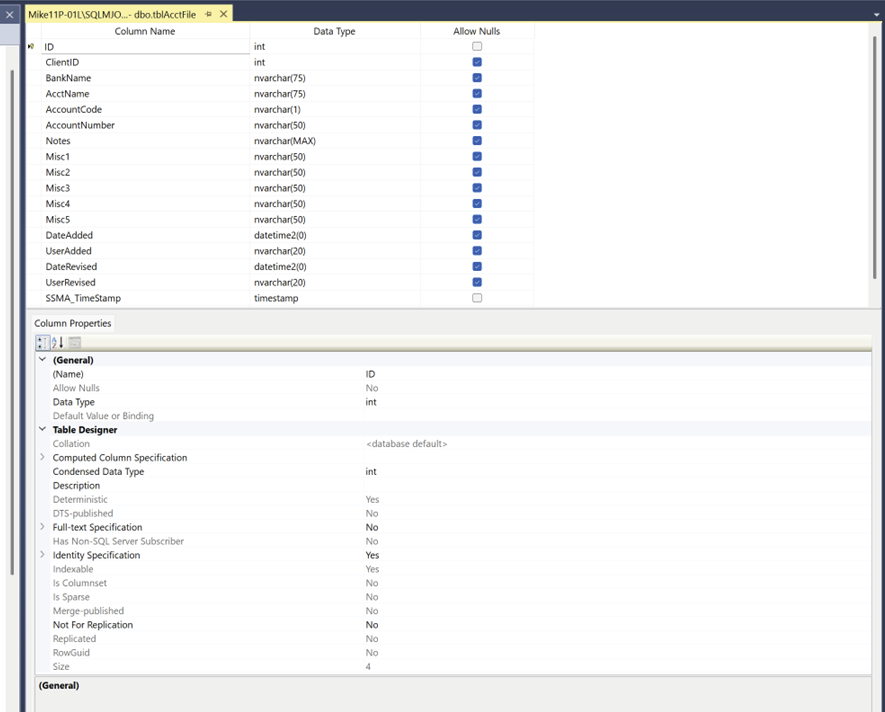Image resolution: width=885 pixels, height=712 pixels.
Task: Click the Categorized view icon in Column Properties
Action: click(42, 342)
